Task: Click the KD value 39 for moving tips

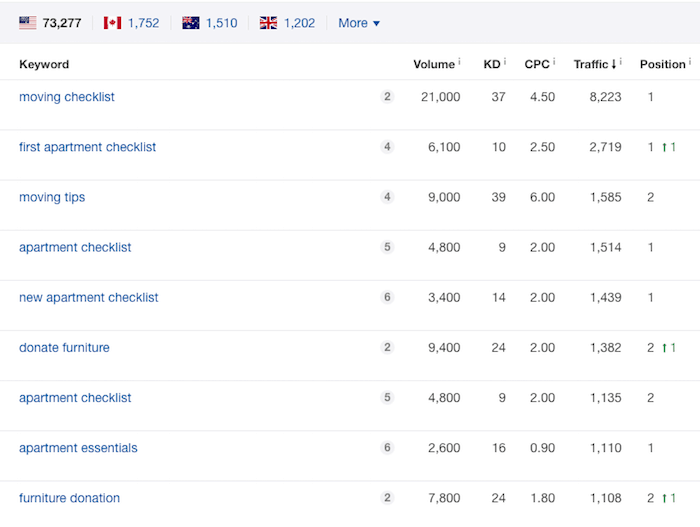Action: [x=499, y=197]
